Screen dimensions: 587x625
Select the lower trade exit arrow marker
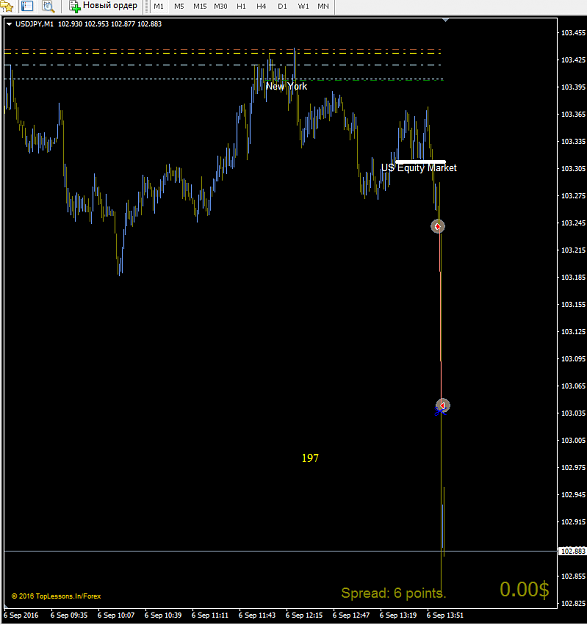442,405
